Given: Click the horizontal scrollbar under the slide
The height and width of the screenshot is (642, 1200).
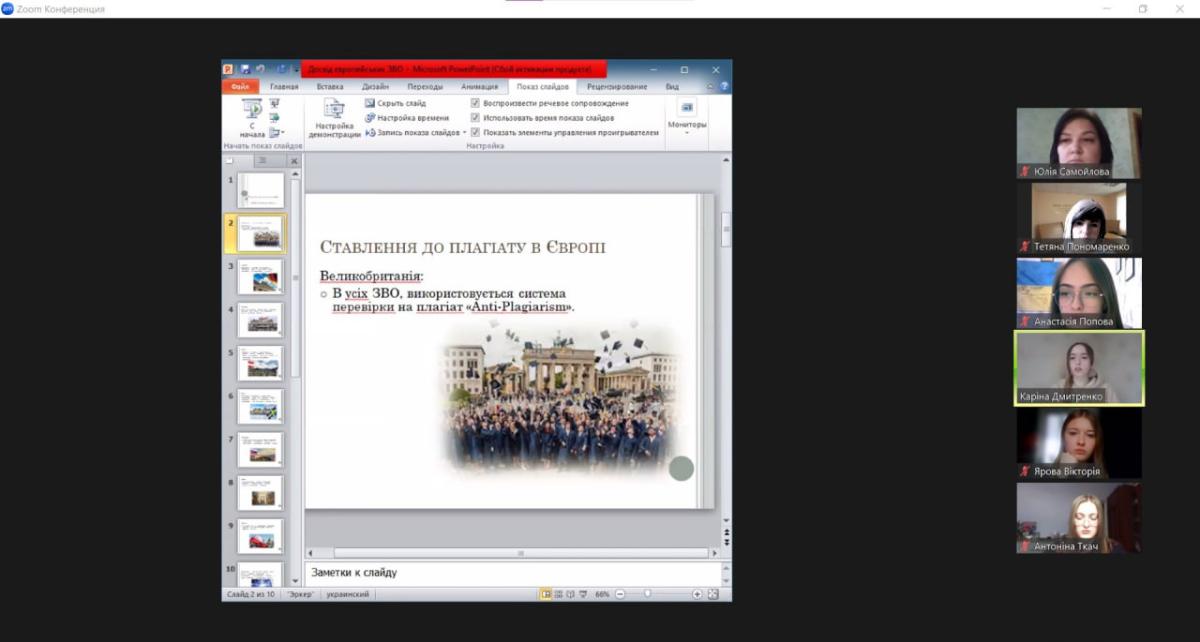Looking at the screenshot, I should [520, 552].
